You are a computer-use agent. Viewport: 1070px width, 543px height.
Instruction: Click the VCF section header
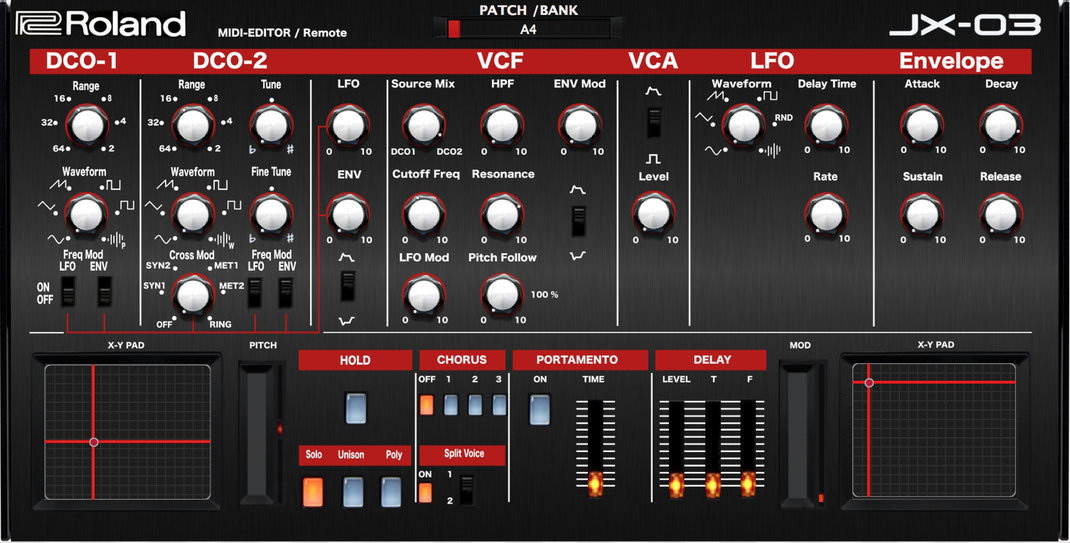tap(500, 61)
